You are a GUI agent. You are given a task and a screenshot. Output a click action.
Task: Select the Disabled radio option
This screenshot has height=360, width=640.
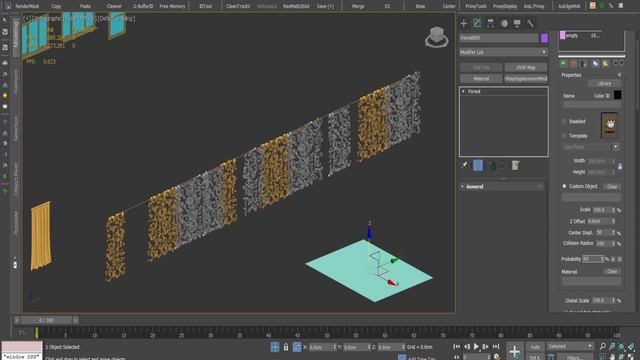pos(564,121)
